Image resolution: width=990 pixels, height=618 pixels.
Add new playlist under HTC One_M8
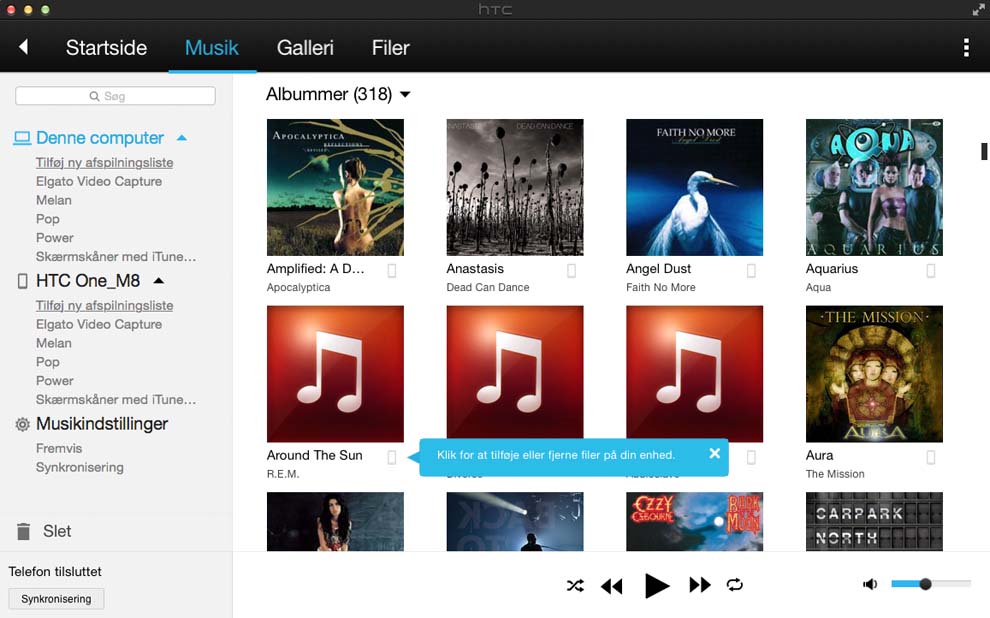pyautogui.click(x=104, y=306)
